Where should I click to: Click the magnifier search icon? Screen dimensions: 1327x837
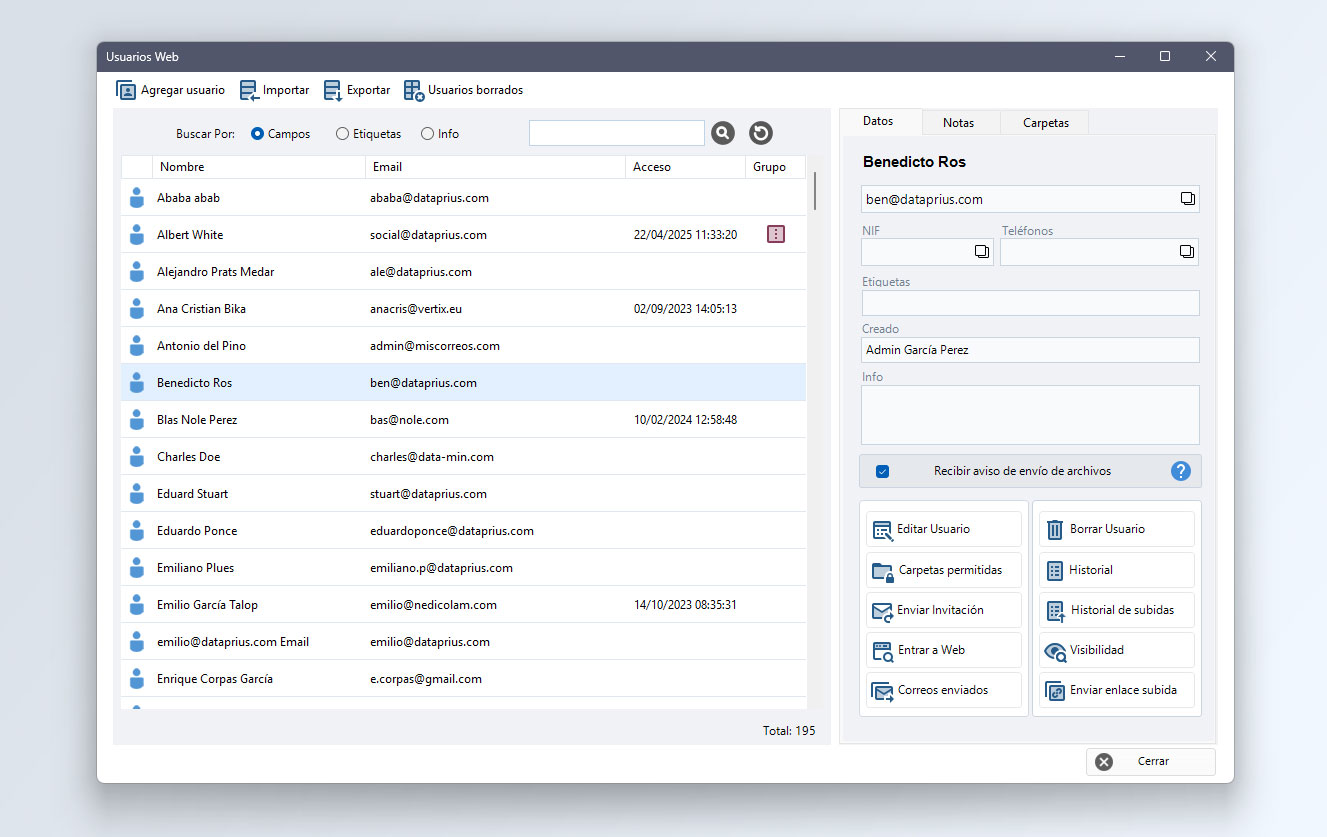(x=723, y=133)
